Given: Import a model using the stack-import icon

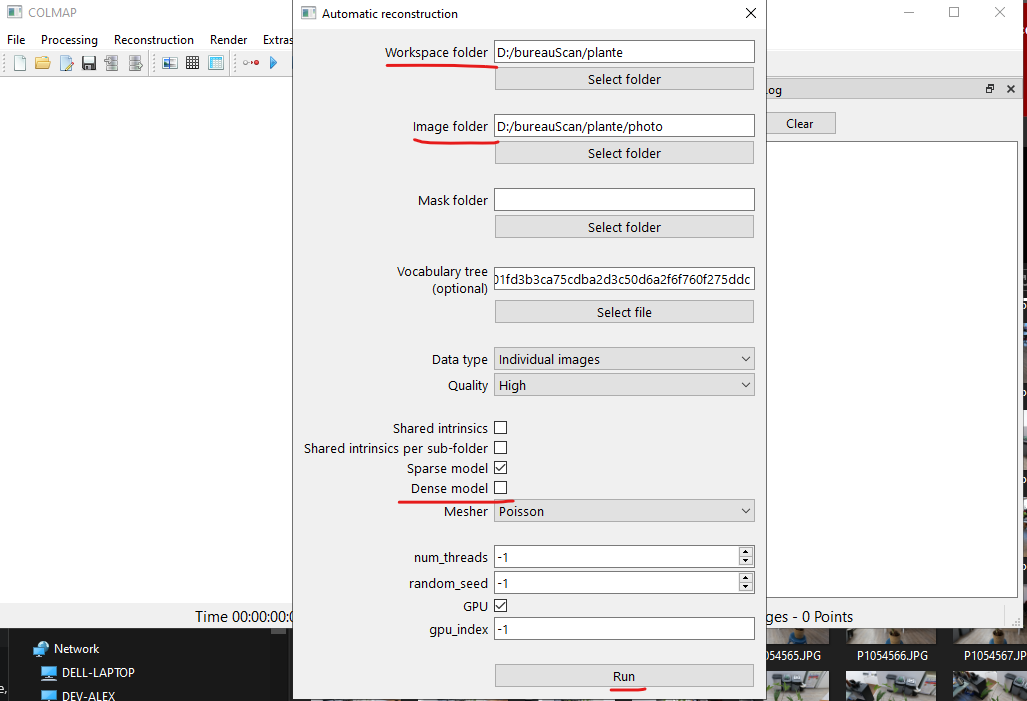Looking at the screenshot, I should tap(110, 62).
